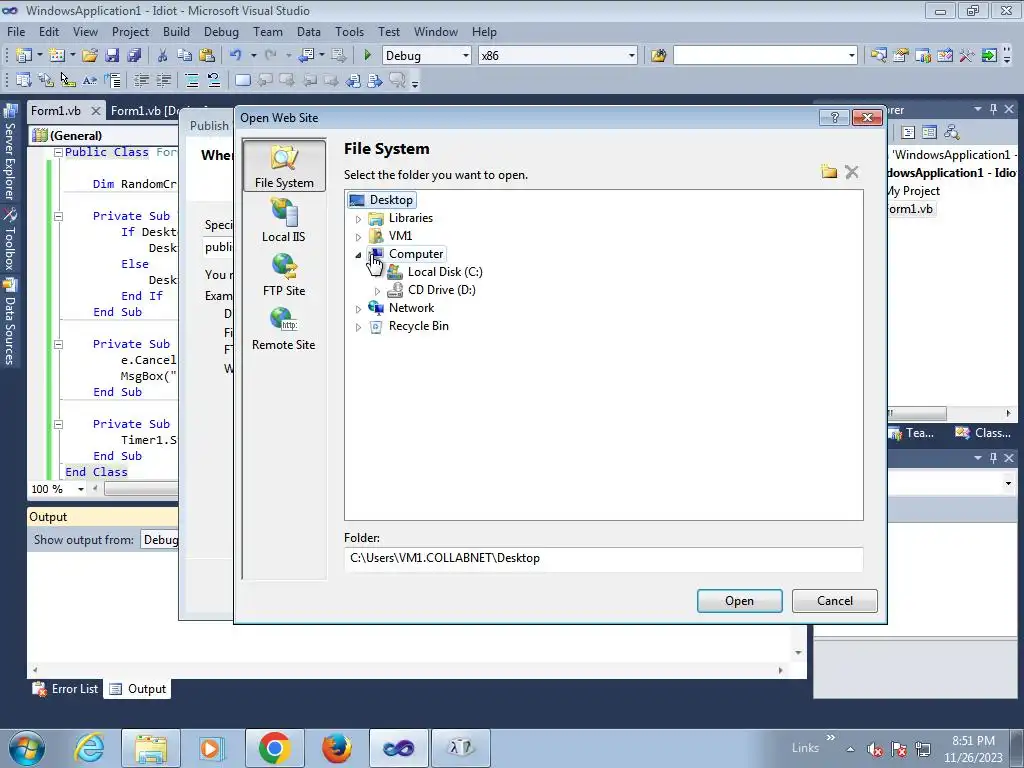Switch to the Form1.vb editor tab

[x=56, y=110]
